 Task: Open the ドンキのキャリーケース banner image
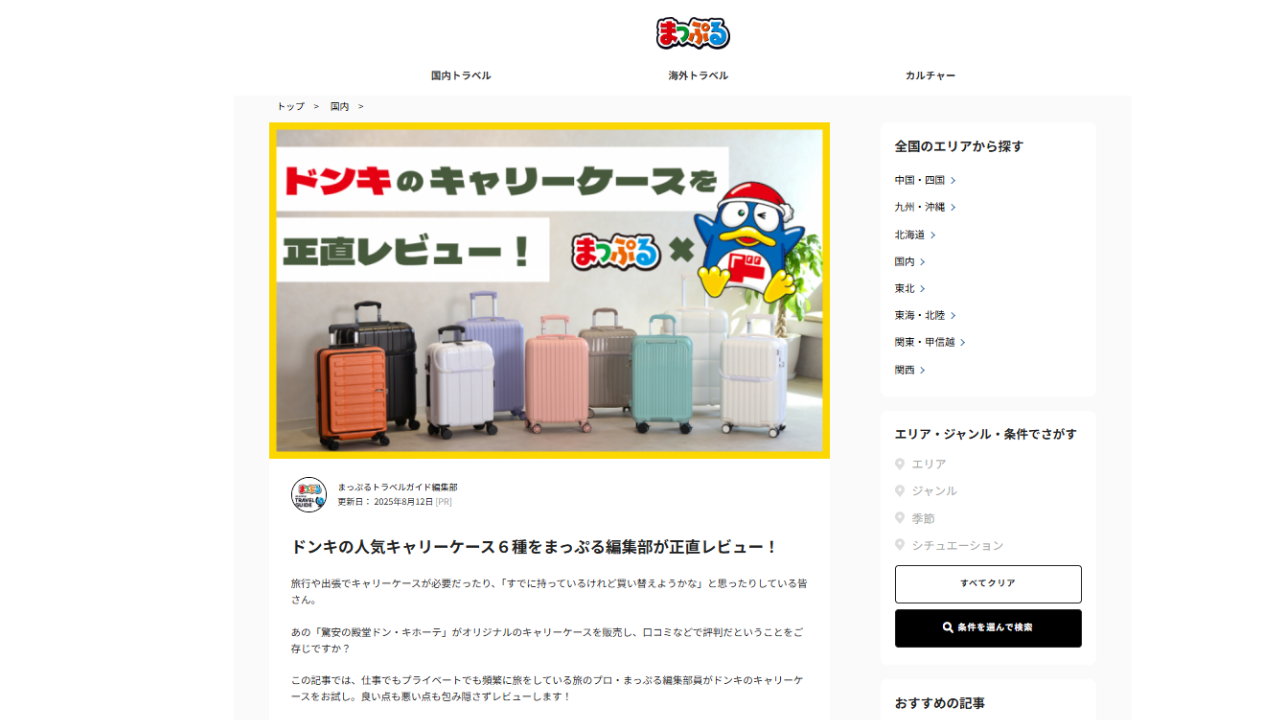549,291
